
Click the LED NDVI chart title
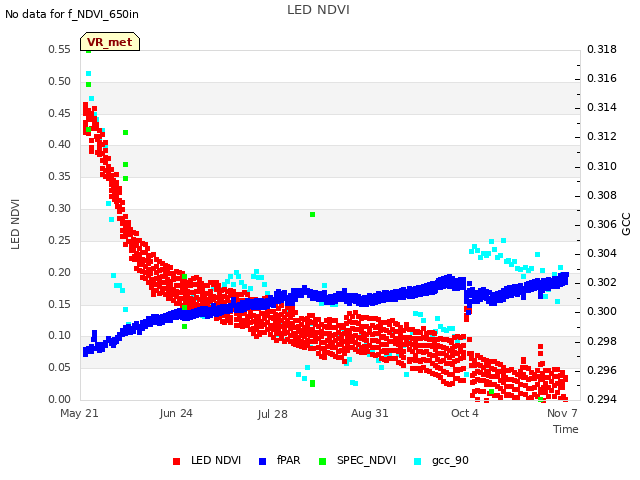(318, 10)
